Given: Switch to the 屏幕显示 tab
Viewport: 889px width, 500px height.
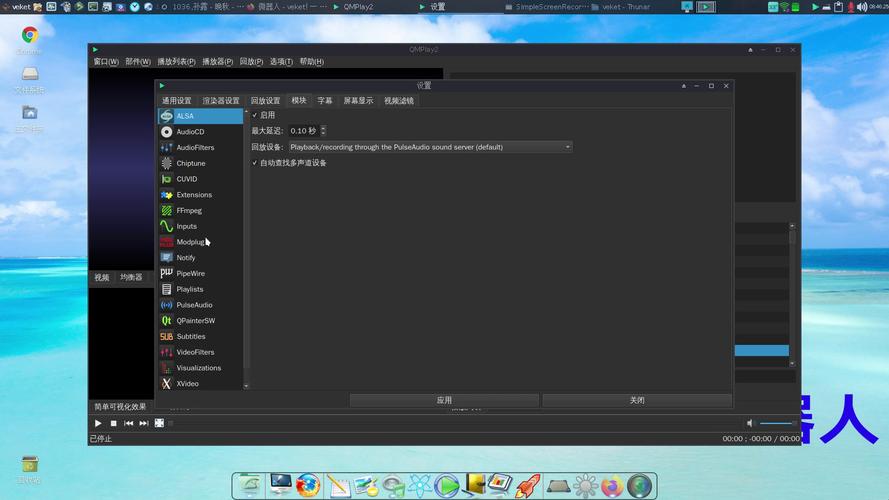Looking at the screenshot, I should [x=358, y=100].
